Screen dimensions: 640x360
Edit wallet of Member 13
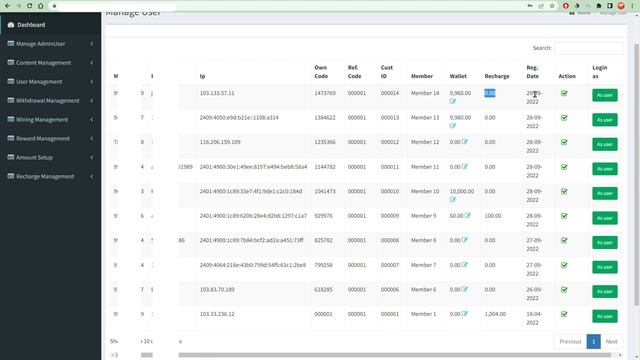(453, 126)
